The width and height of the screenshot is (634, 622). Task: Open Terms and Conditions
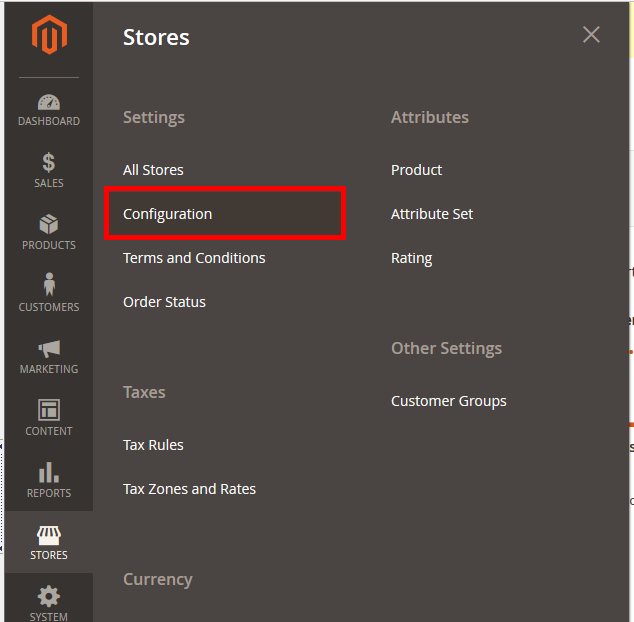coord(194,258)
